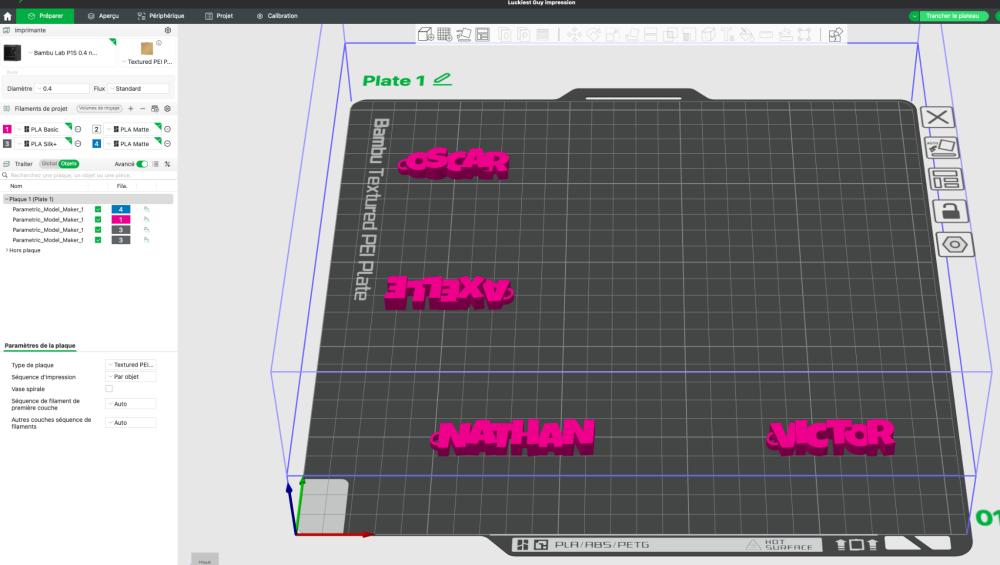Click the Volumes de rinçage button
The image size is (1000, 565).
pyautogui.click(x=99, y=108)
